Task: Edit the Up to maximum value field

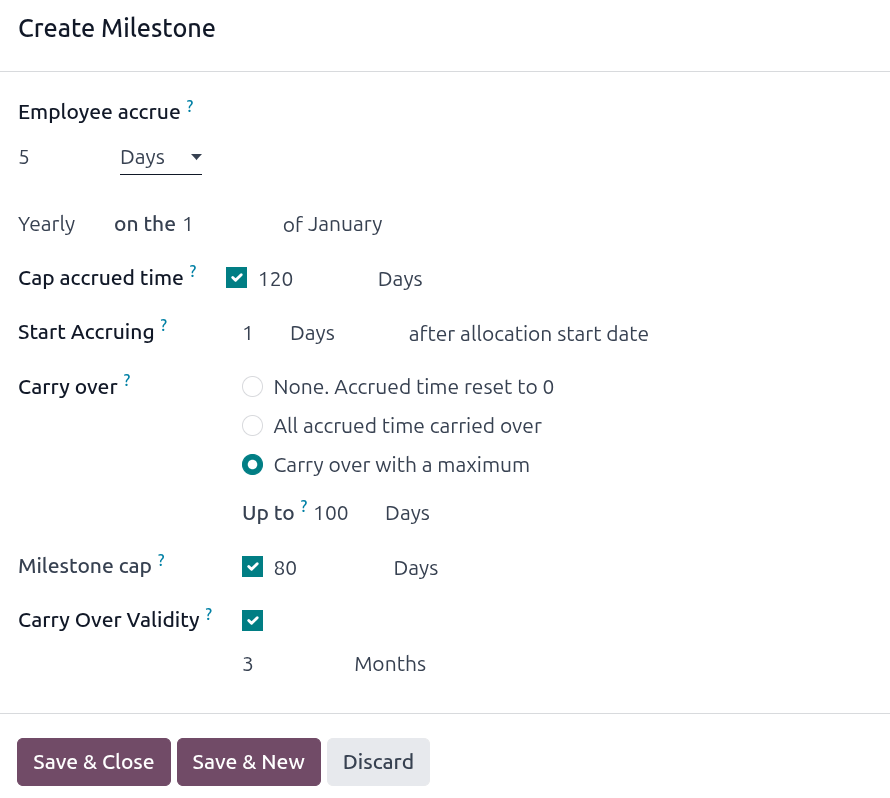Action: 335,512
